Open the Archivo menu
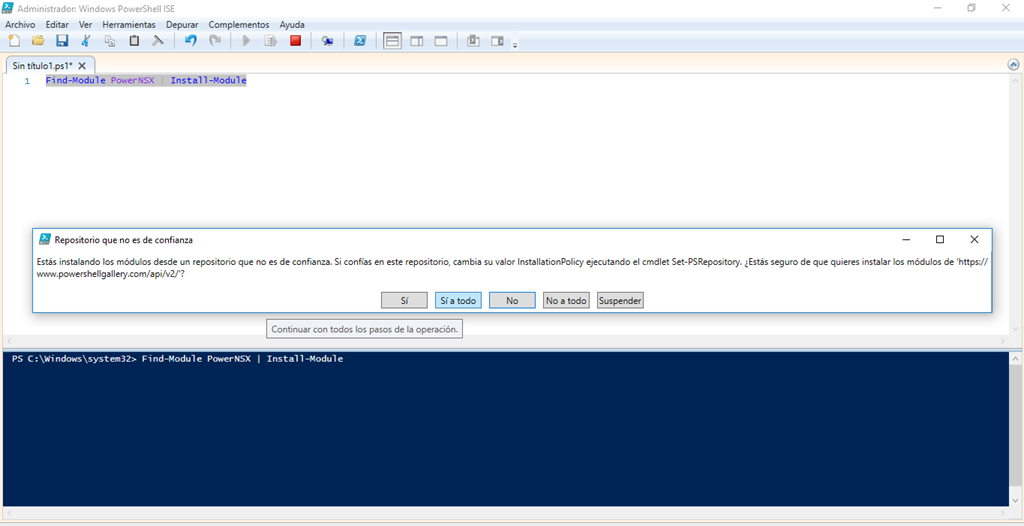1024x526 pixels. pyautogui.click(x=20, y=24)
